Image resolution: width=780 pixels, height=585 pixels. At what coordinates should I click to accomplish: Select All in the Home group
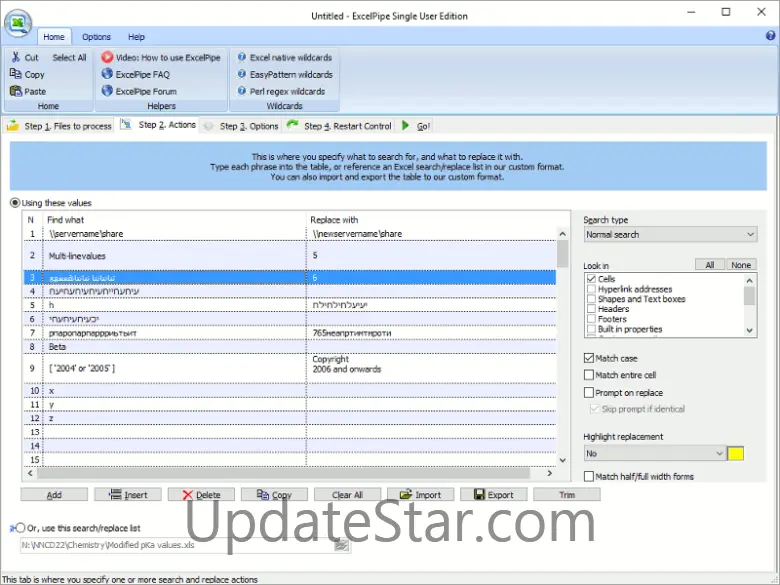tap(70, 57)
